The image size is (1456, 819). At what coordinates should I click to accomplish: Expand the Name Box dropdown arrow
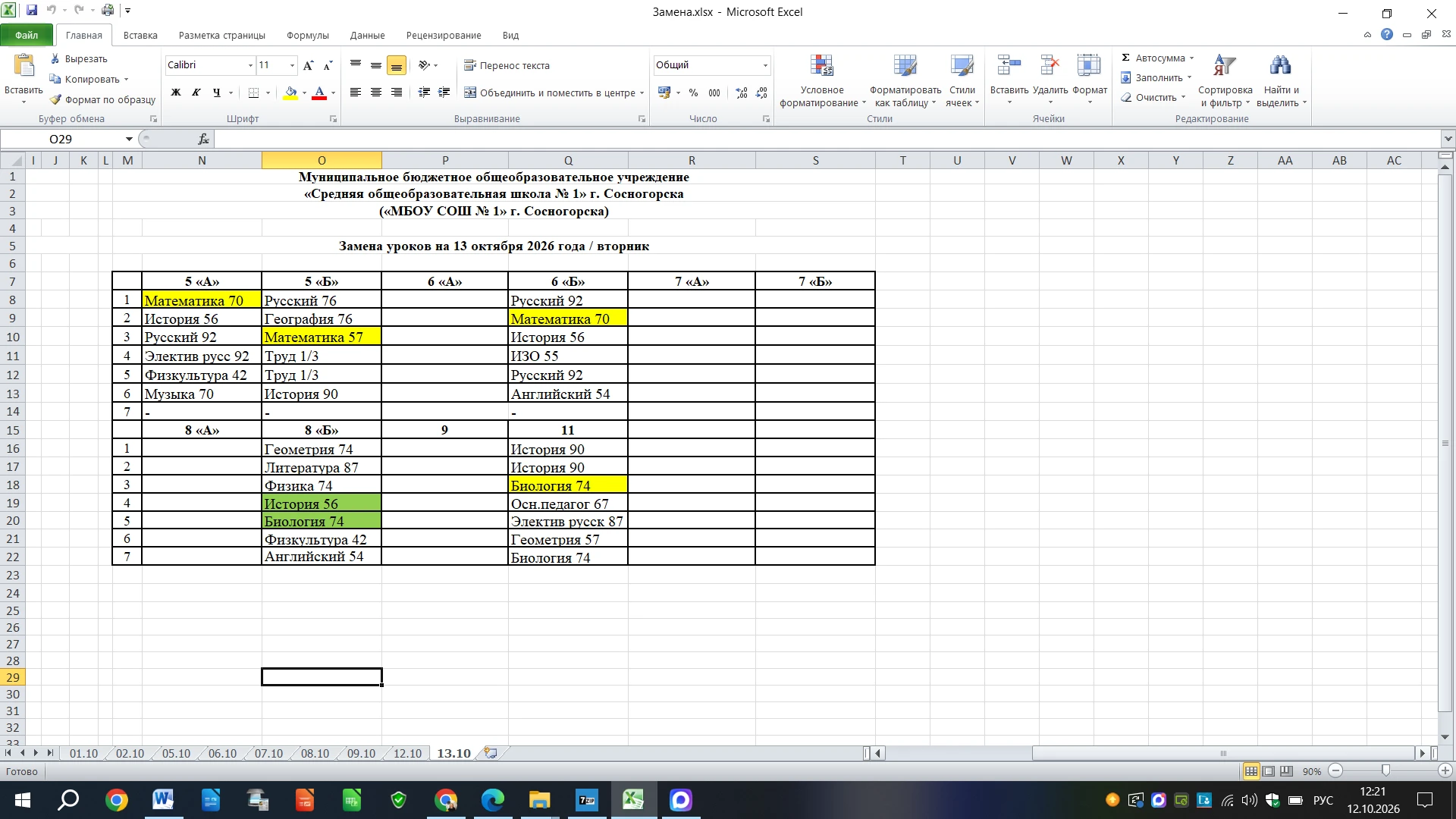click(x=129, y=139)
